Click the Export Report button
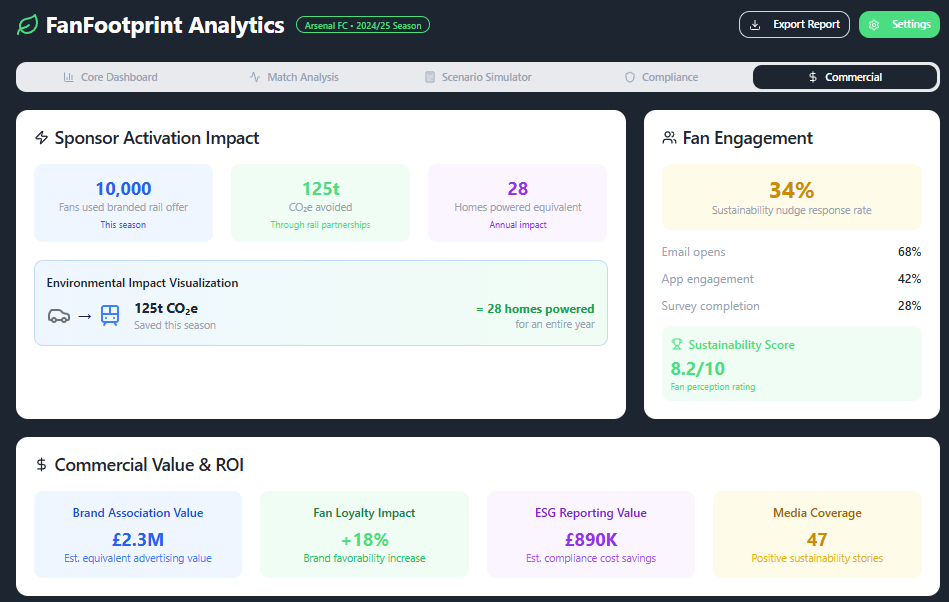949x602 pixels. coord(794,25)
